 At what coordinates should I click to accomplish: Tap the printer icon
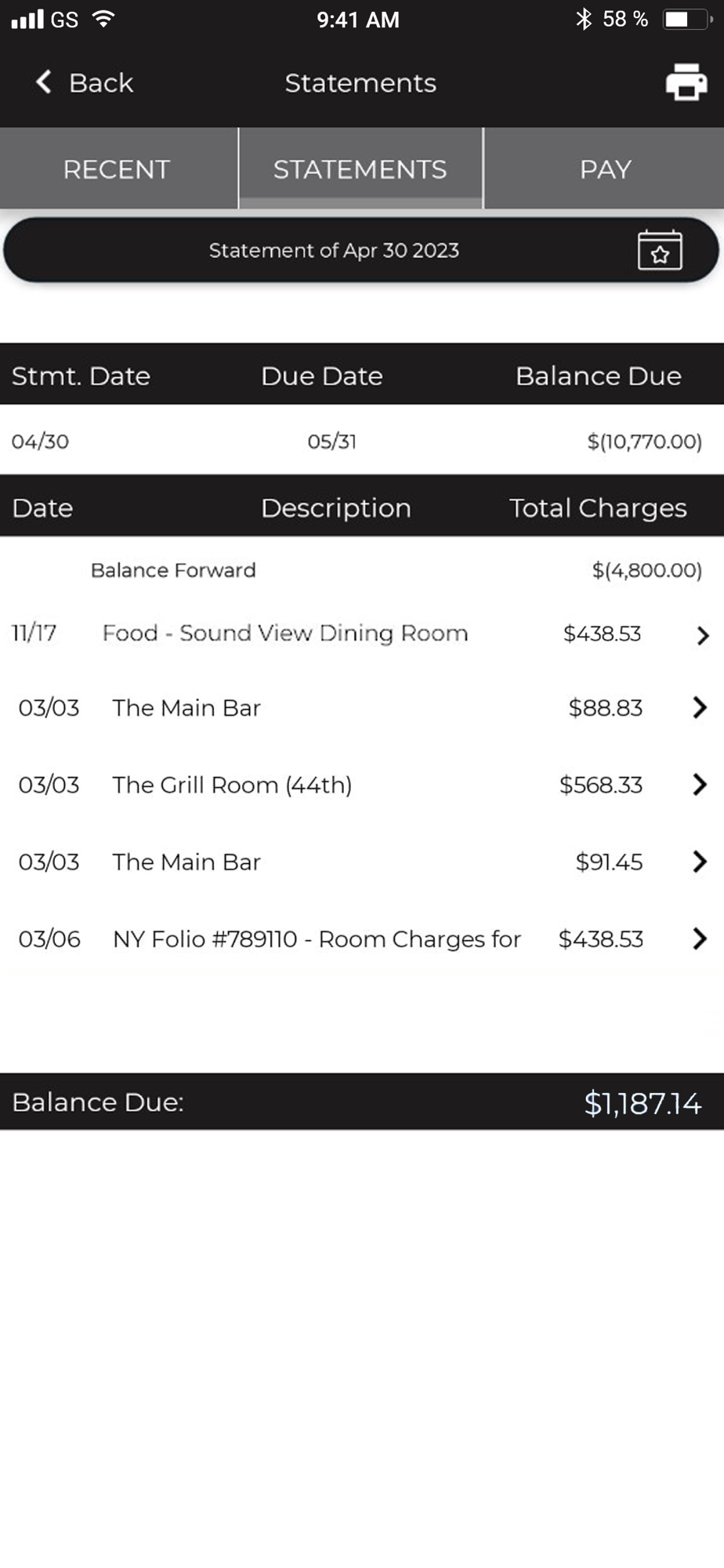[686, 82]
